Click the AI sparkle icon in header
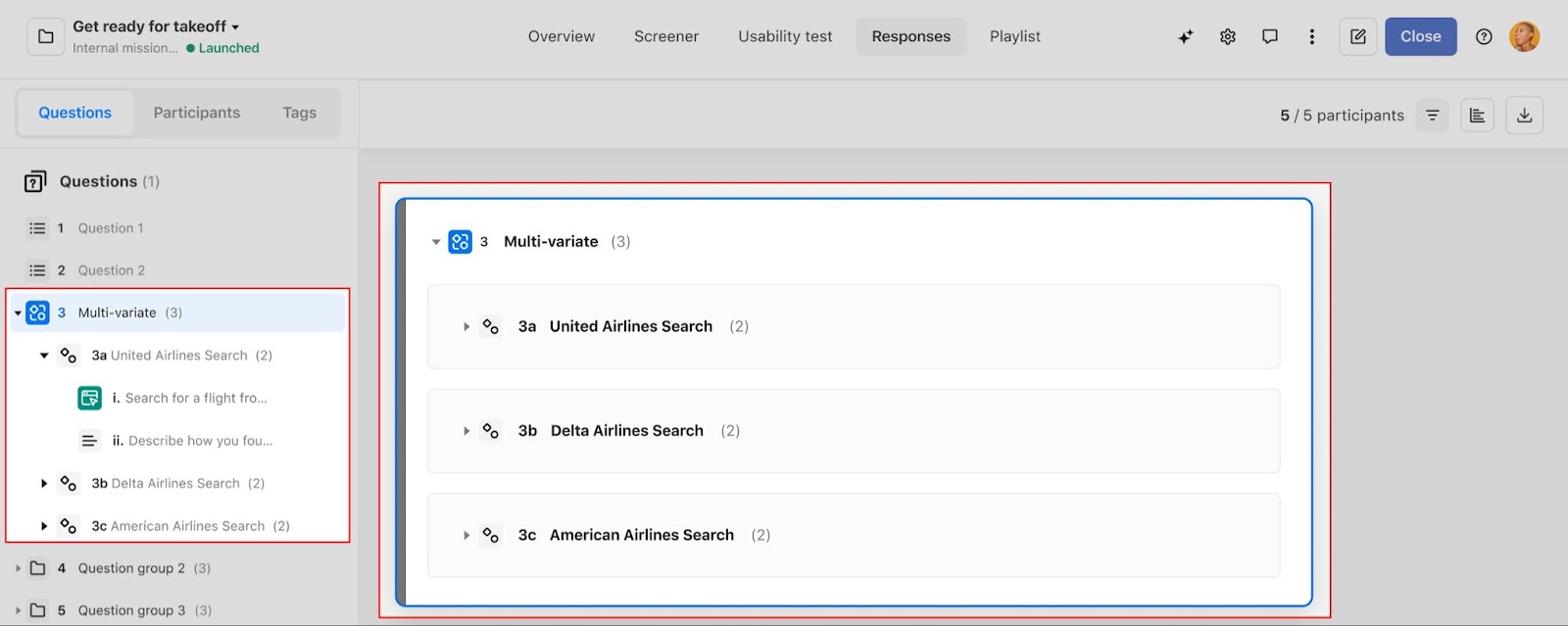 (1185, 36)
